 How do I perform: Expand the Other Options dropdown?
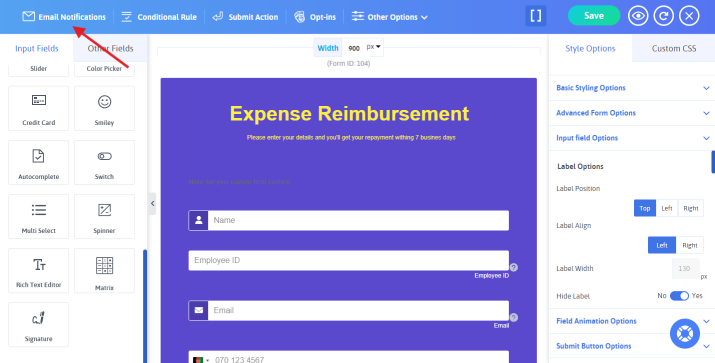(x=389, y=17)
